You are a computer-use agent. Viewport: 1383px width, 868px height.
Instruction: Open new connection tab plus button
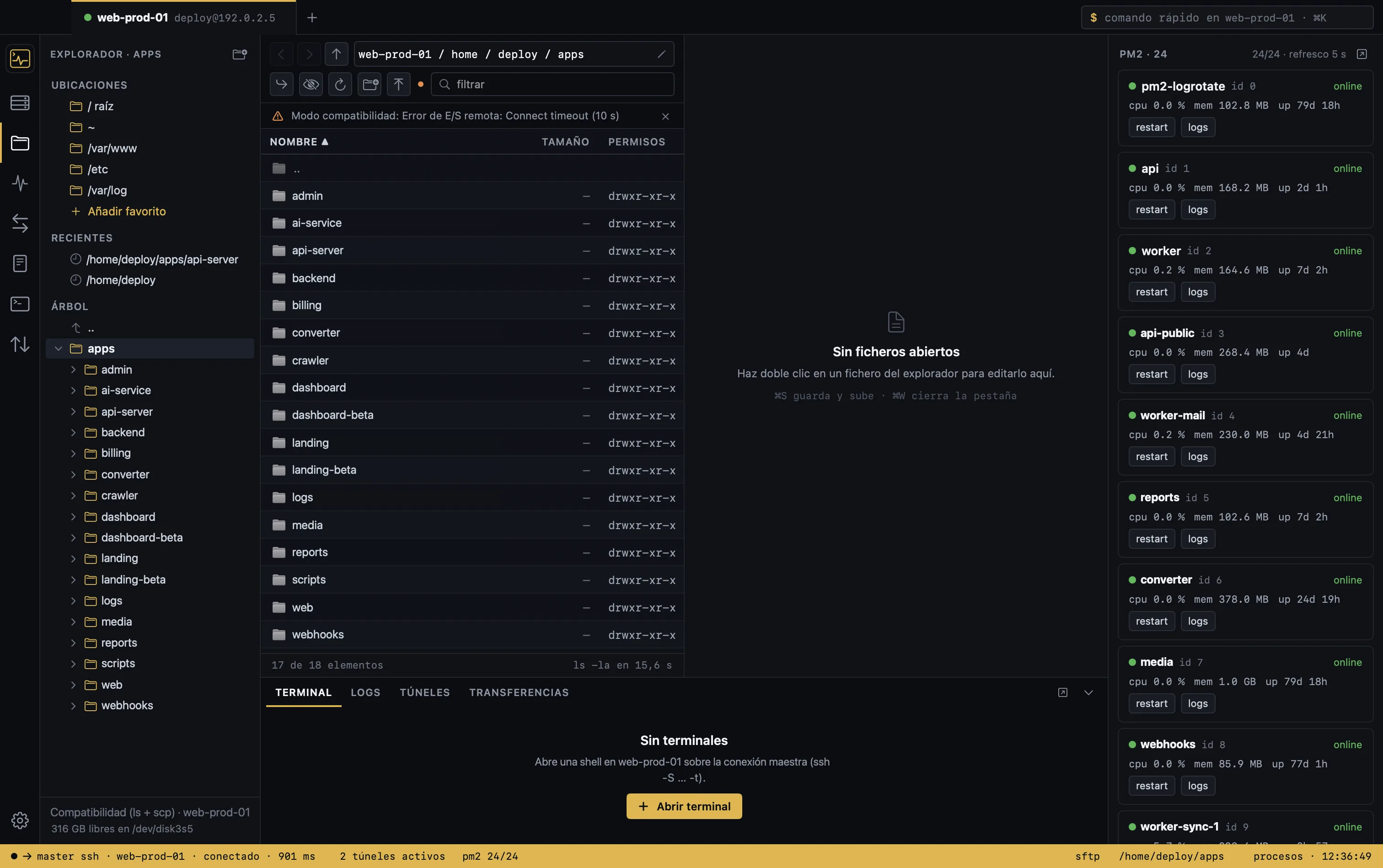pyautogui.click(x=312, y=18)
